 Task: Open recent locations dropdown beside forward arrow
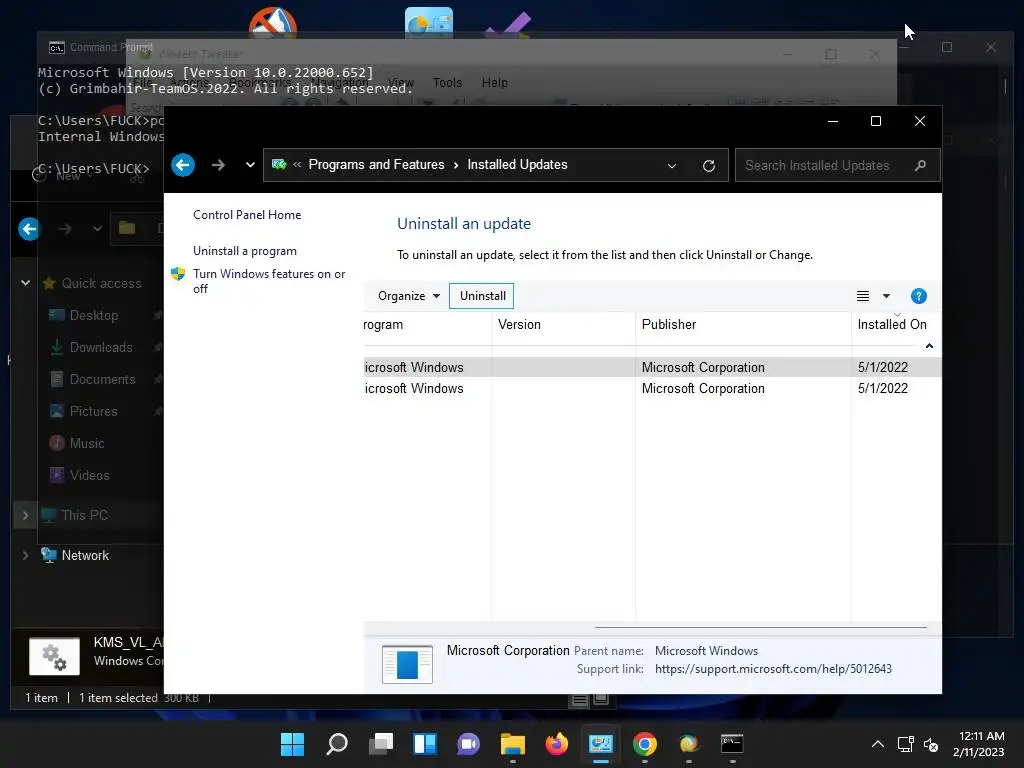(250, 165)
